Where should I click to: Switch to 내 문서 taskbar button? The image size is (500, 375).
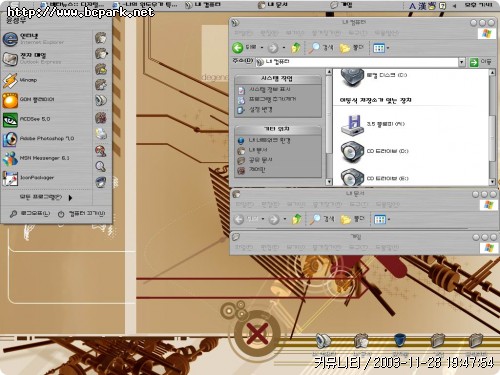[273, 5]
